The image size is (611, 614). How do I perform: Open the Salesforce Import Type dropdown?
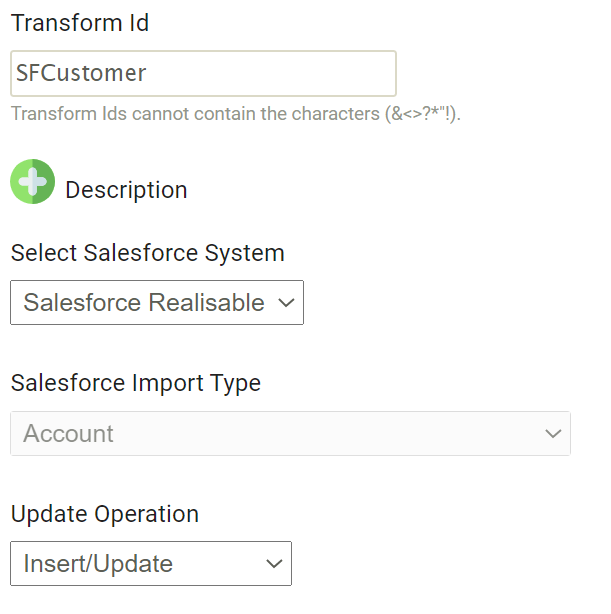click(x=290, y=434)
